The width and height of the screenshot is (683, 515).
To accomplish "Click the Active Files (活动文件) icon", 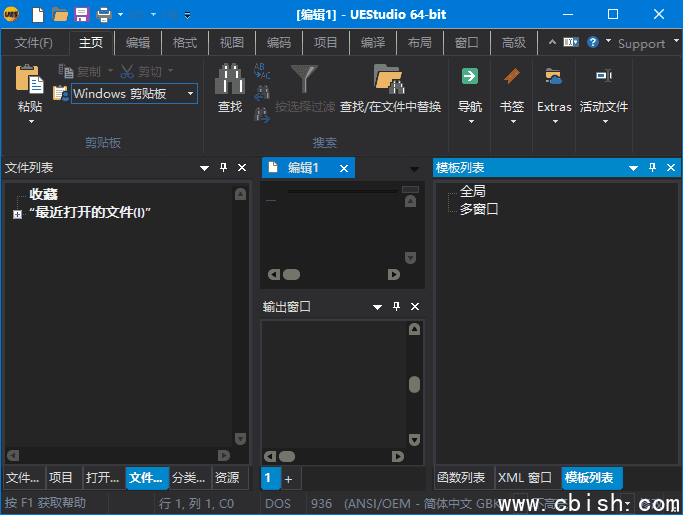I will (x=603, y=77).
